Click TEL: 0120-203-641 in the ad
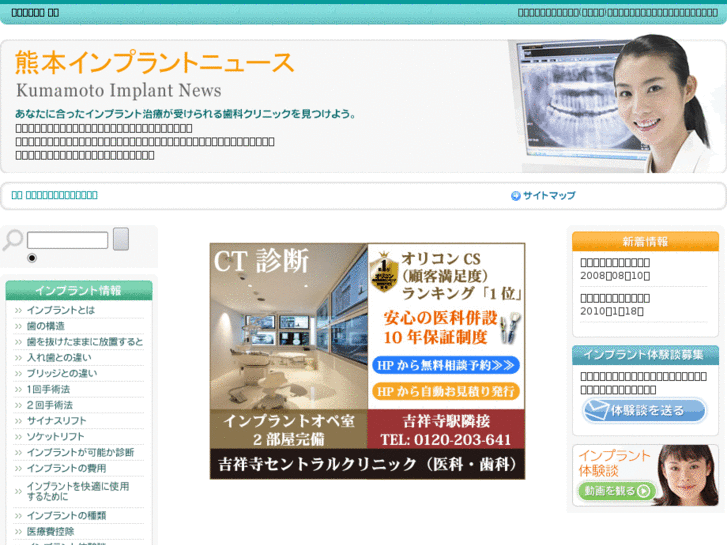This screenshot has width=727, height=545. tap(446, 439)
